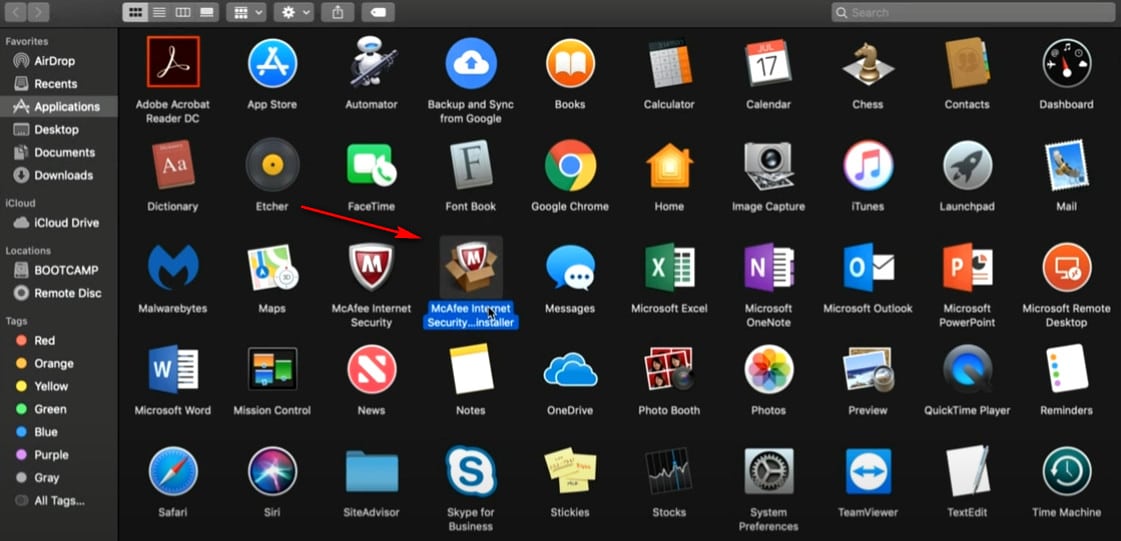
Task: Open TeamViewer app
Action: pos(867,472)
